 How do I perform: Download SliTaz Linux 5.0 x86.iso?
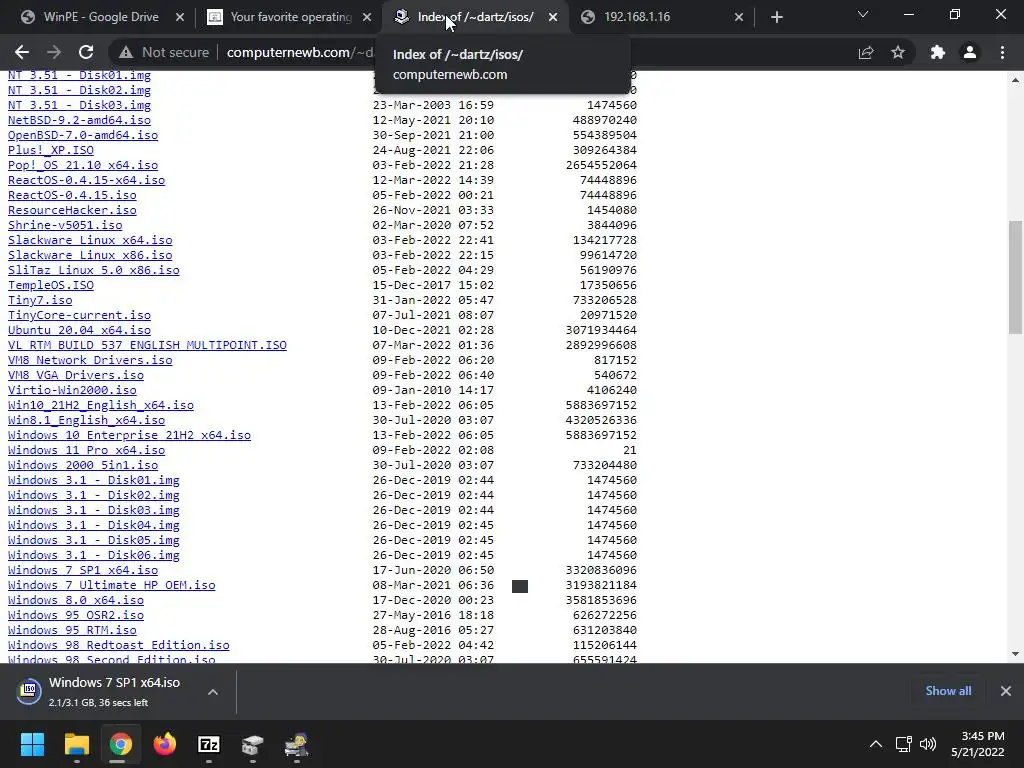[x=93, y=270]
